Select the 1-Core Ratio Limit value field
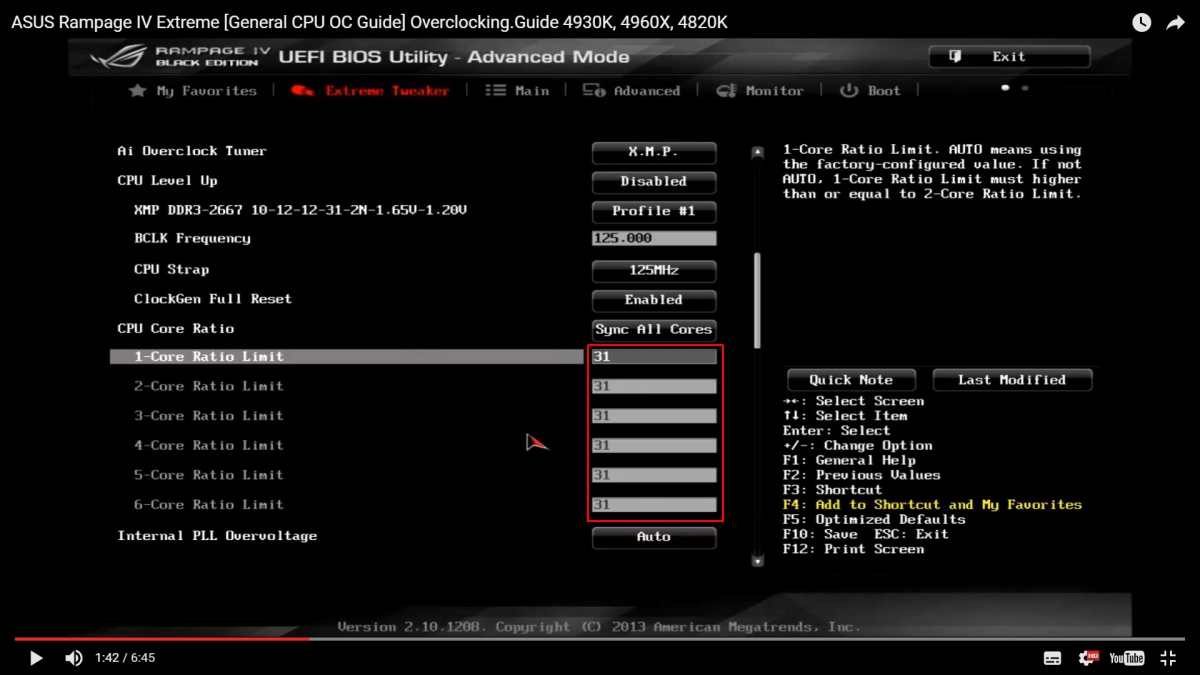This screenshot has height=675, width=1200. [654, 357]
